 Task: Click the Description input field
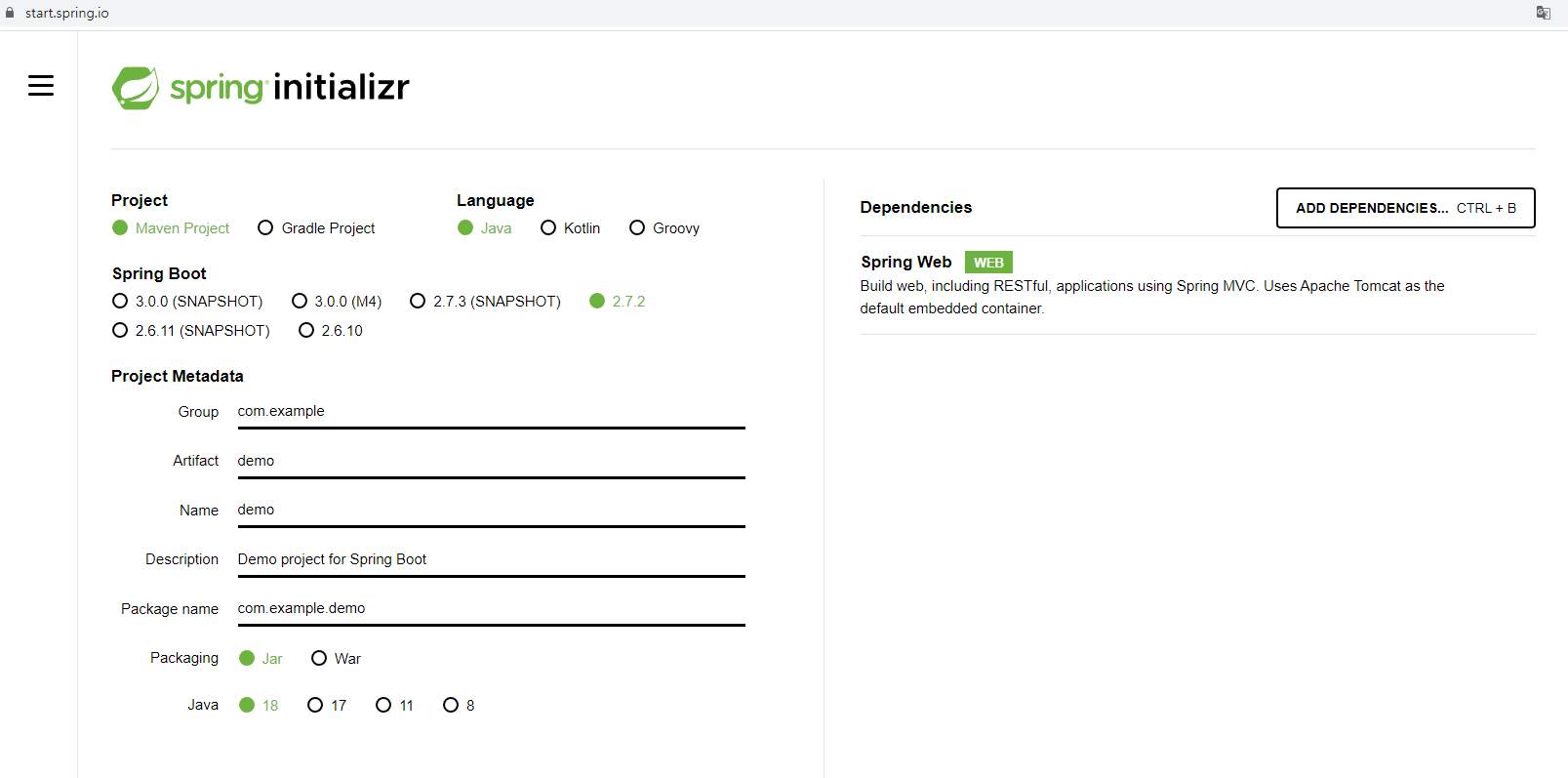tap(491, 559)
